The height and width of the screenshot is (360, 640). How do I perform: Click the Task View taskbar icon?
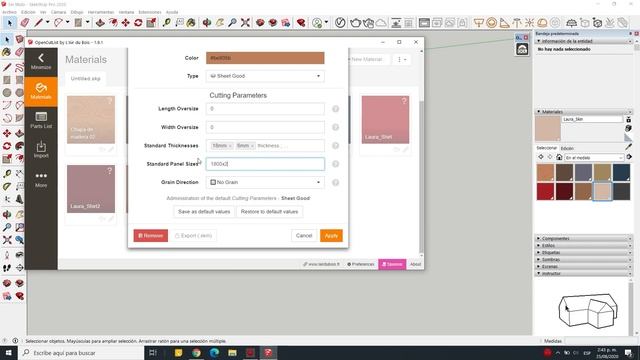click(153, 353)
